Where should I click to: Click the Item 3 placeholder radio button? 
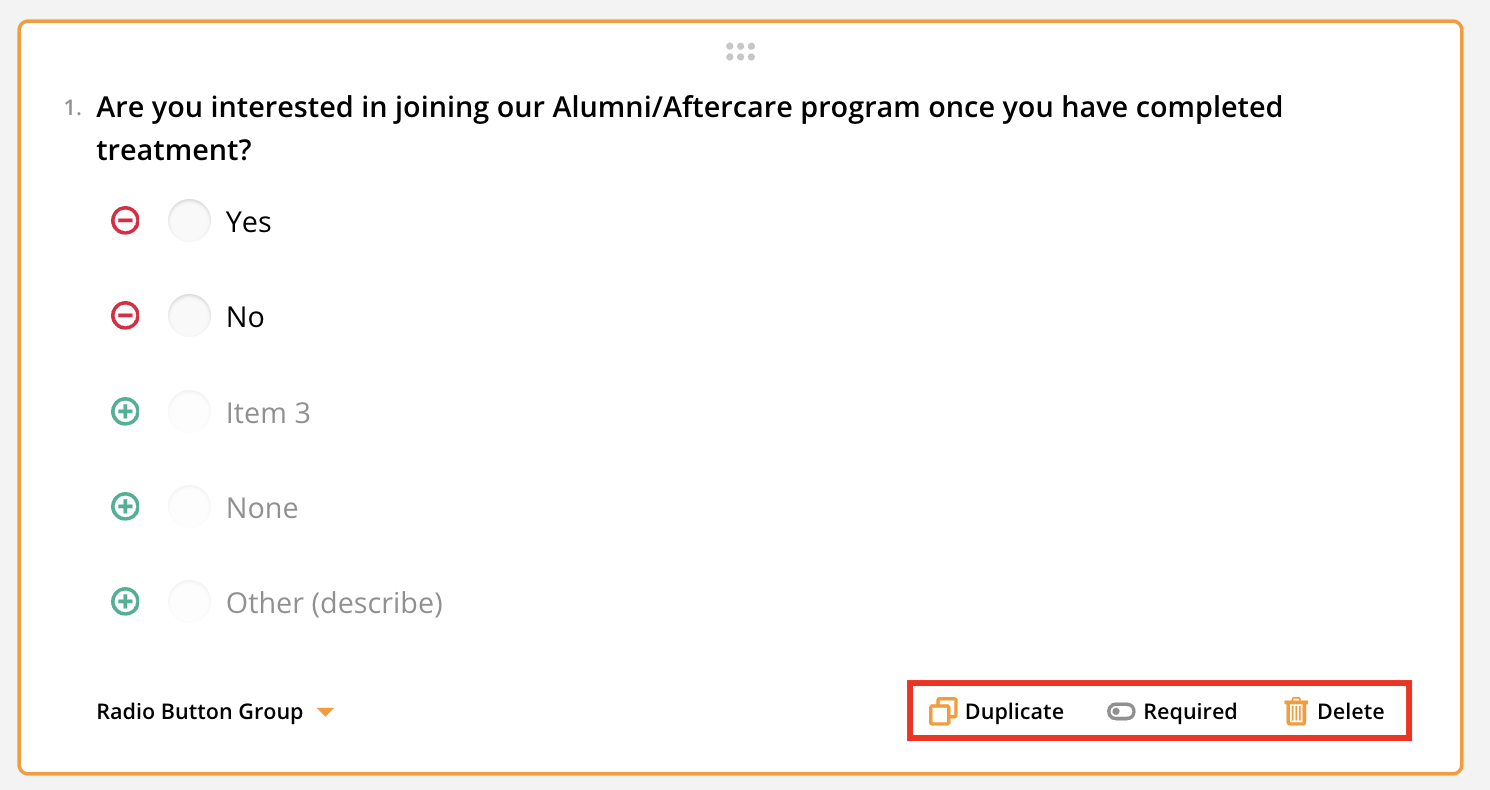[189, 412]
